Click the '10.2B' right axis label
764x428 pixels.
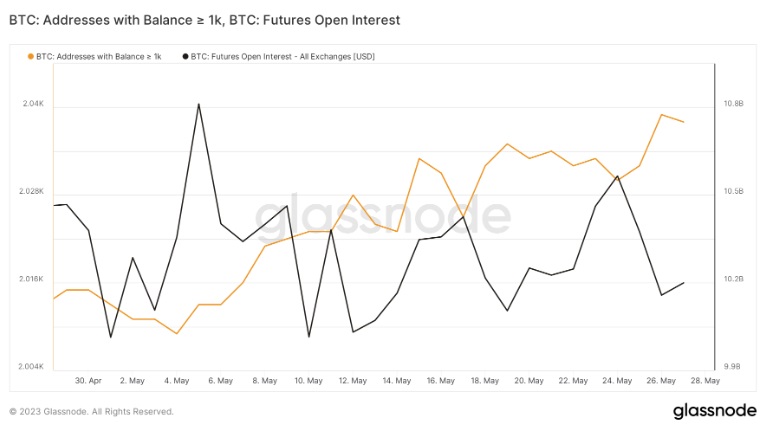[x=733, y=279]
